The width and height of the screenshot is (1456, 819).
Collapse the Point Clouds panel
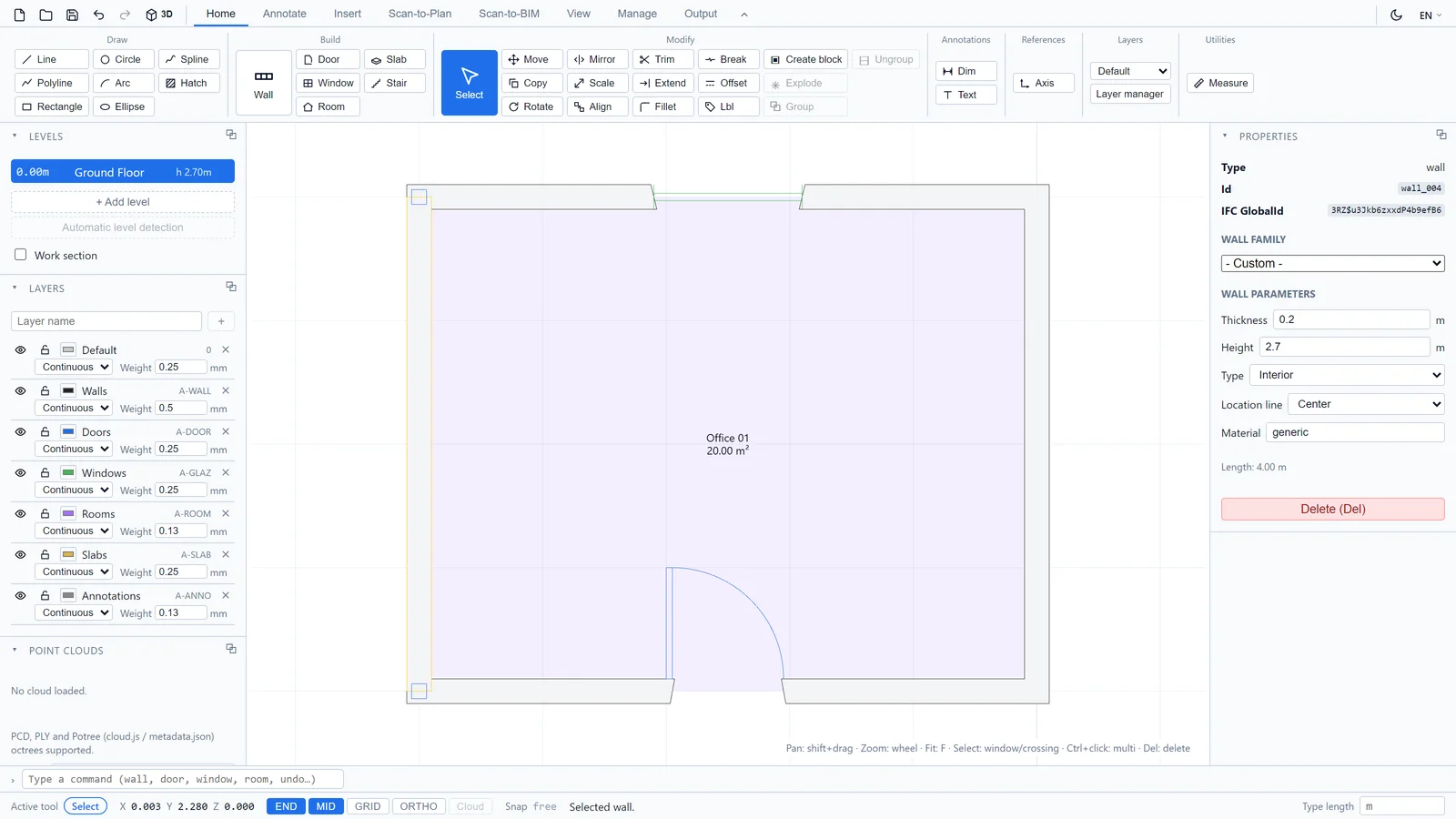pyautogui.click(x=15, y=650)
